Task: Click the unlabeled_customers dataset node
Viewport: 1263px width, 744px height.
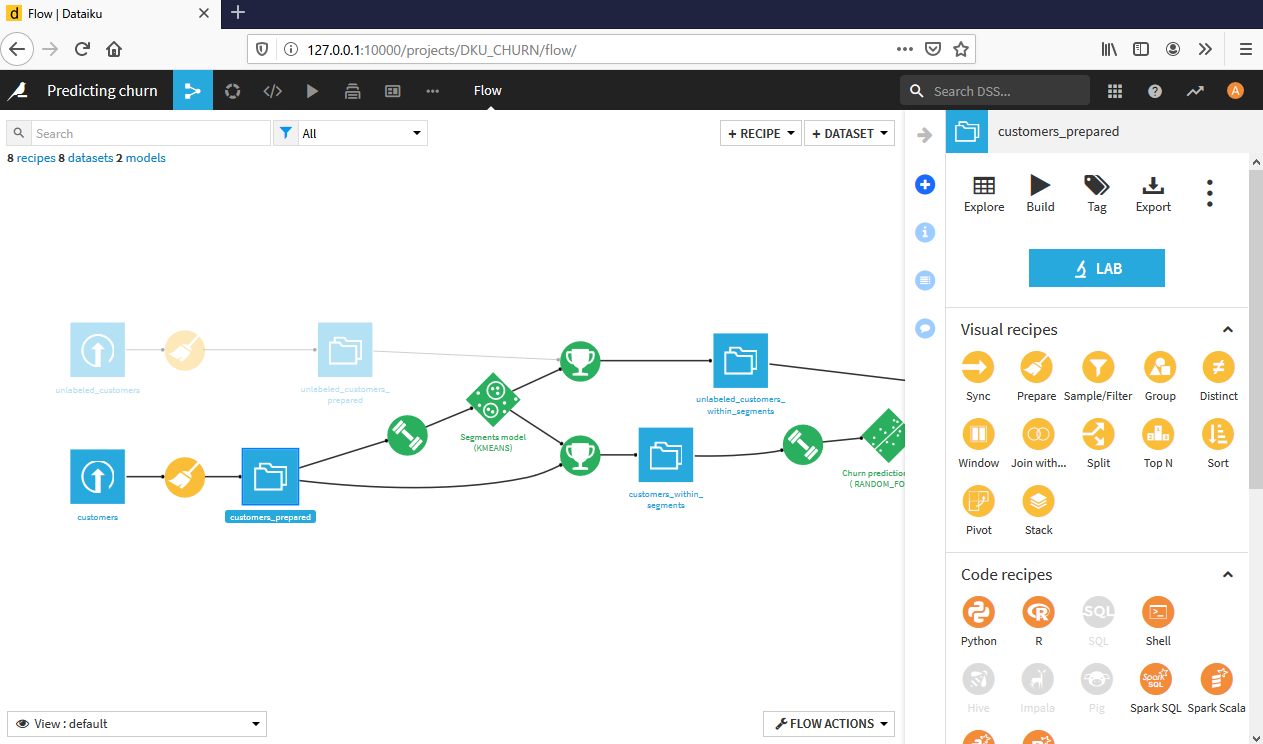Action: (x=97, y=350)
